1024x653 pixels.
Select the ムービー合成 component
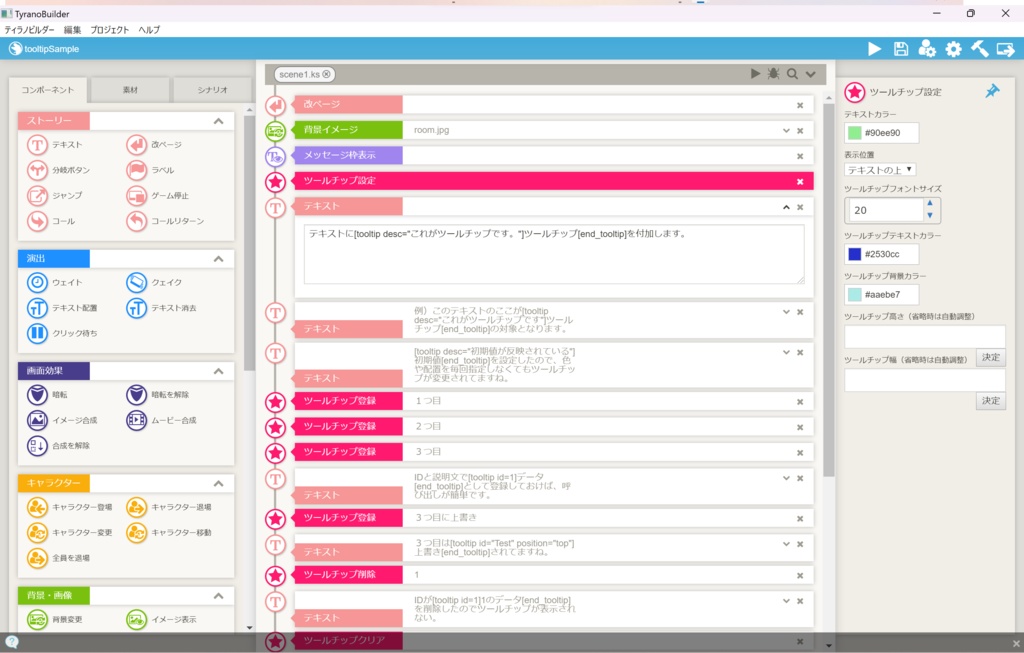[x=161, y=420]
